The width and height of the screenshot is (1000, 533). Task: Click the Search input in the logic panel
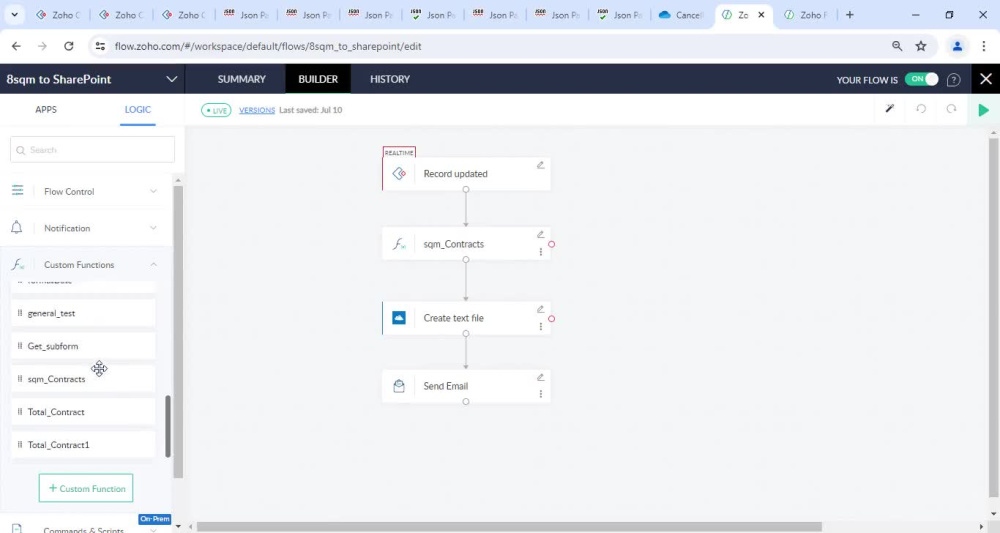tap(92, 150)
